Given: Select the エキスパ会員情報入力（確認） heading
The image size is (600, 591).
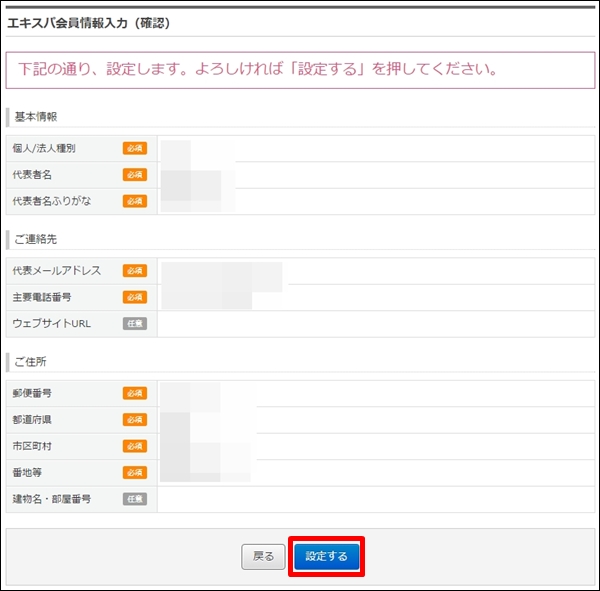Looking at the screenshot, I should [x=89, y=23].
